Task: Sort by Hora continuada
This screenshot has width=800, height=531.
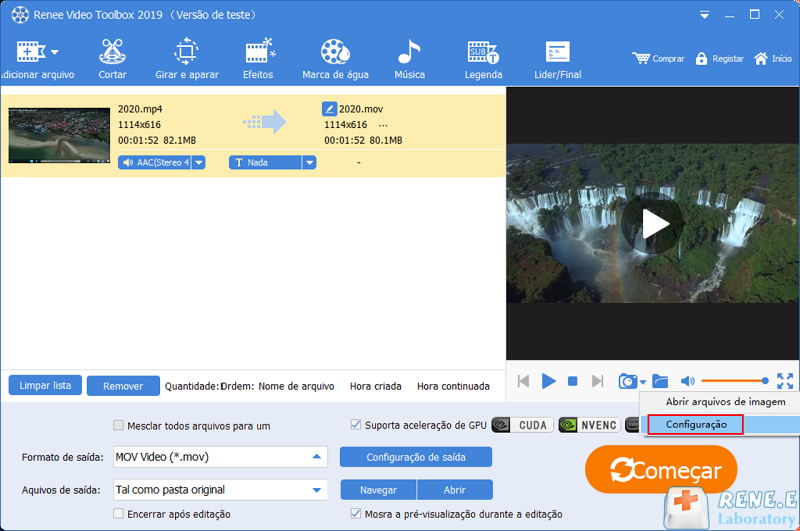Action: [x=453, y=387]
